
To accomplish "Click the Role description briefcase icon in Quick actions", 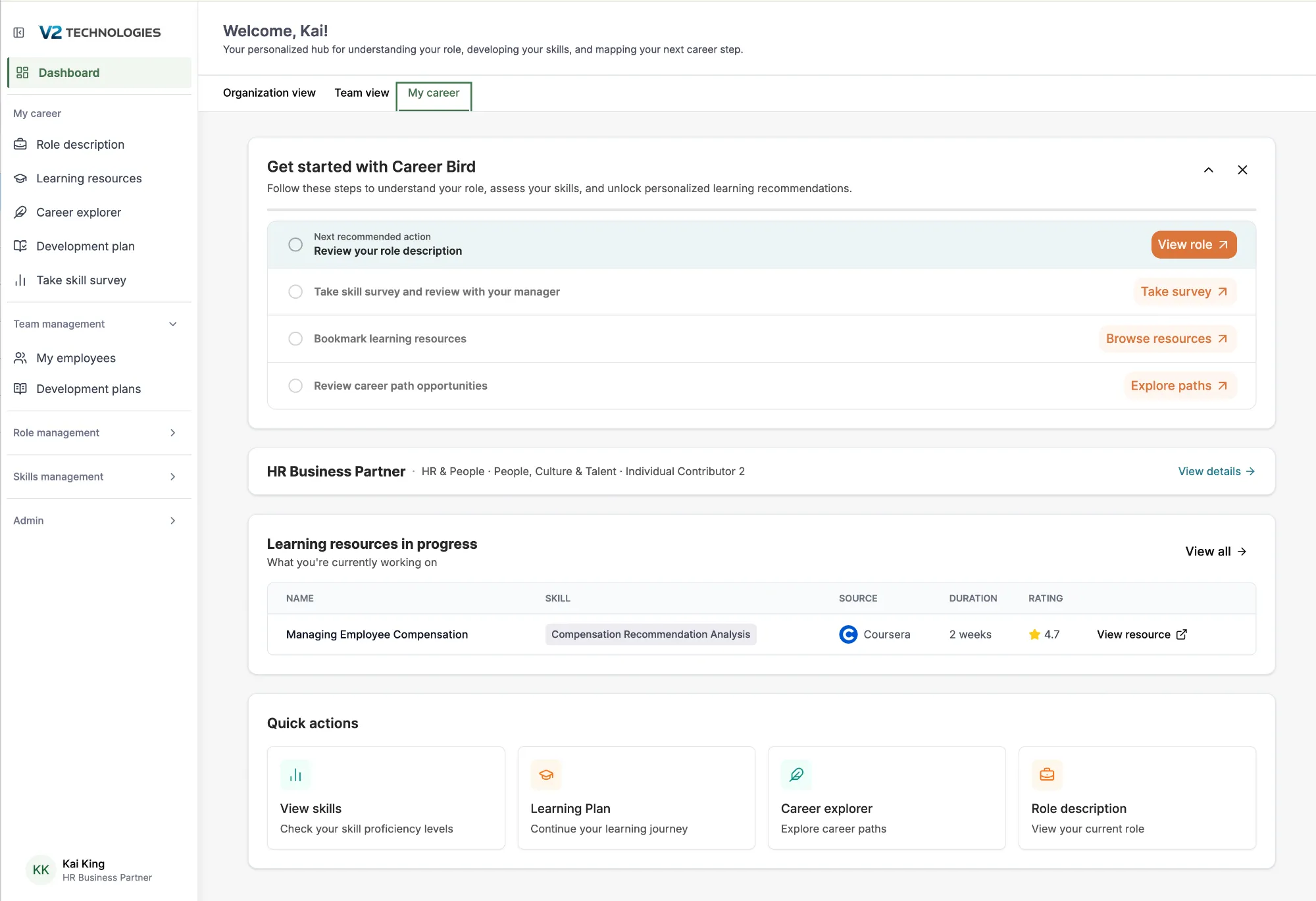I will click(x=1047, y=775).
